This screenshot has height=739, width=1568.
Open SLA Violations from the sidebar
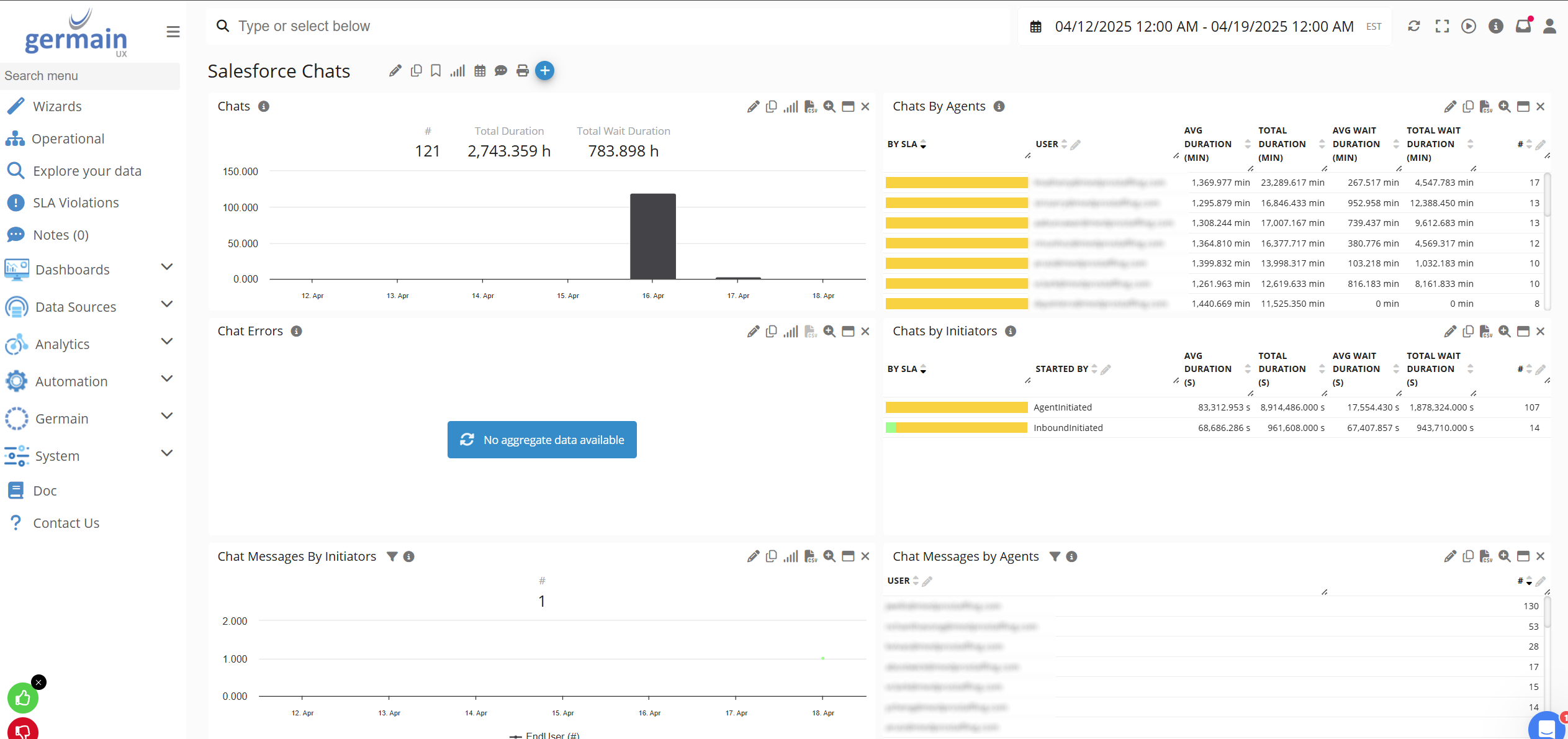coord(76,202)
